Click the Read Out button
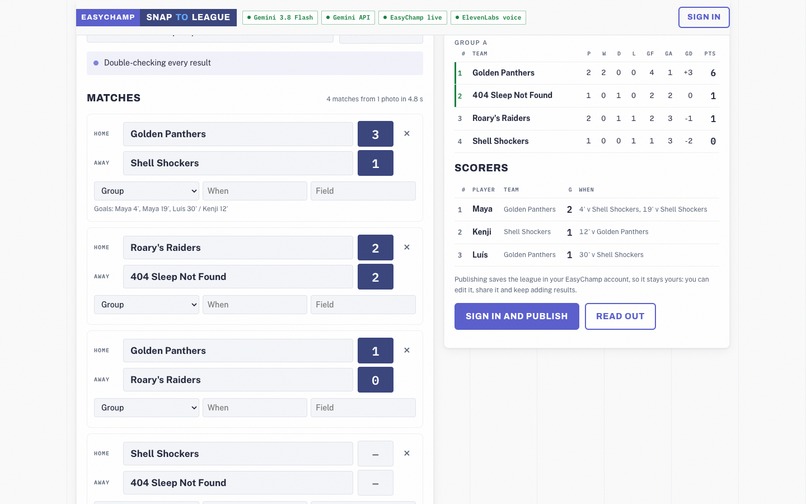Screen dimensions: 806x504 point(620,316)
